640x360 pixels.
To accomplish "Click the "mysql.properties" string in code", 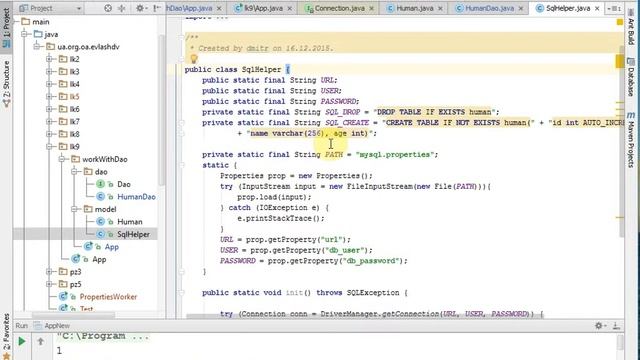I will pos(394,155).
